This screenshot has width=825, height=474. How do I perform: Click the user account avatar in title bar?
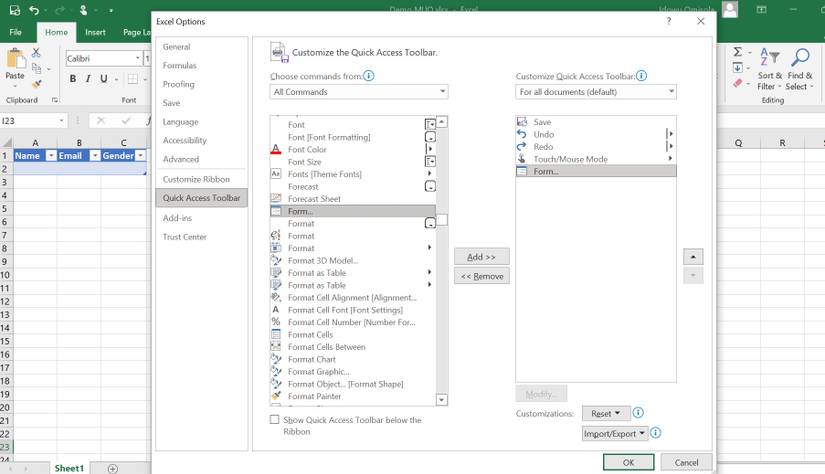point(730,9)
